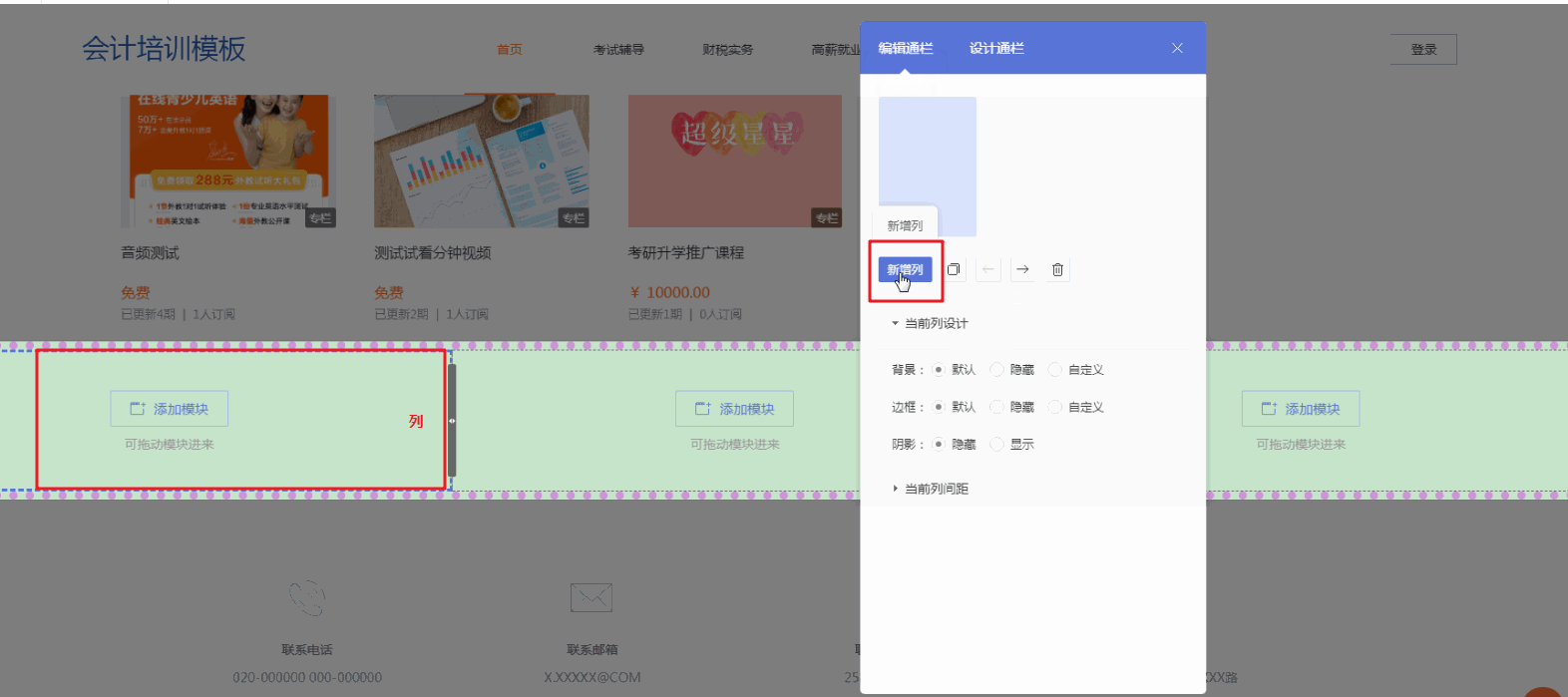Click 已更新2期 | 1人订阅 text

(x=432, y=314)
